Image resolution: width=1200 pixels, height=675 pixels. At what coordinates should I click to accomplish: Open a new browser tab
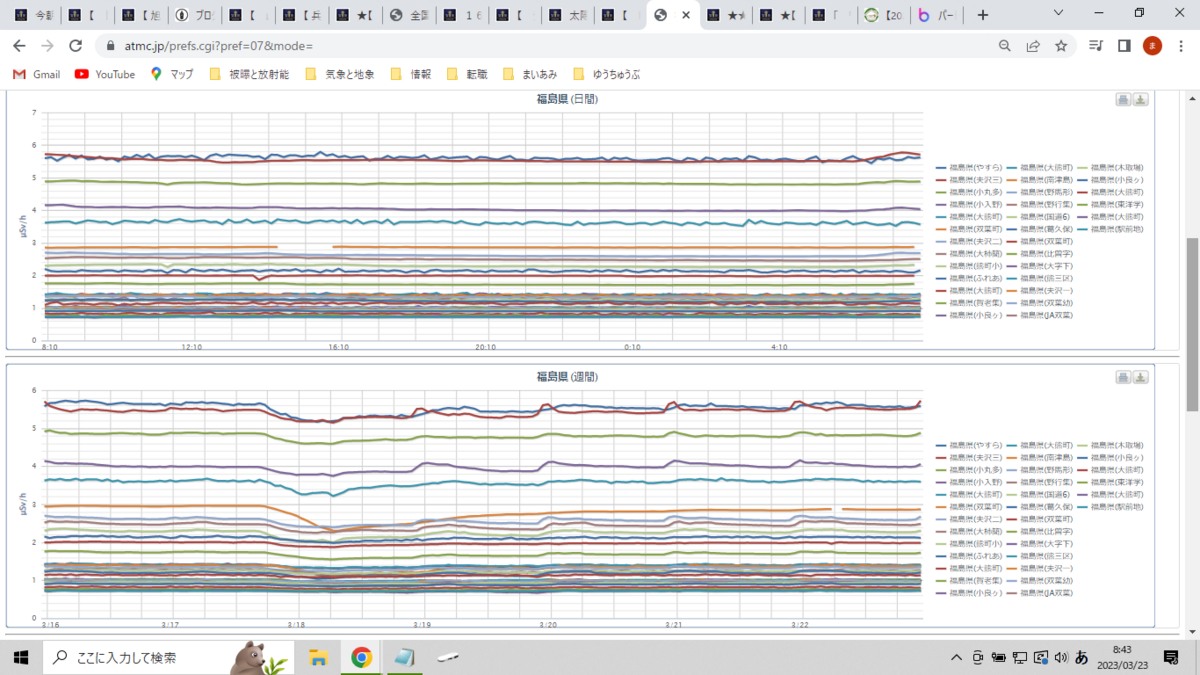pos(983,15)
